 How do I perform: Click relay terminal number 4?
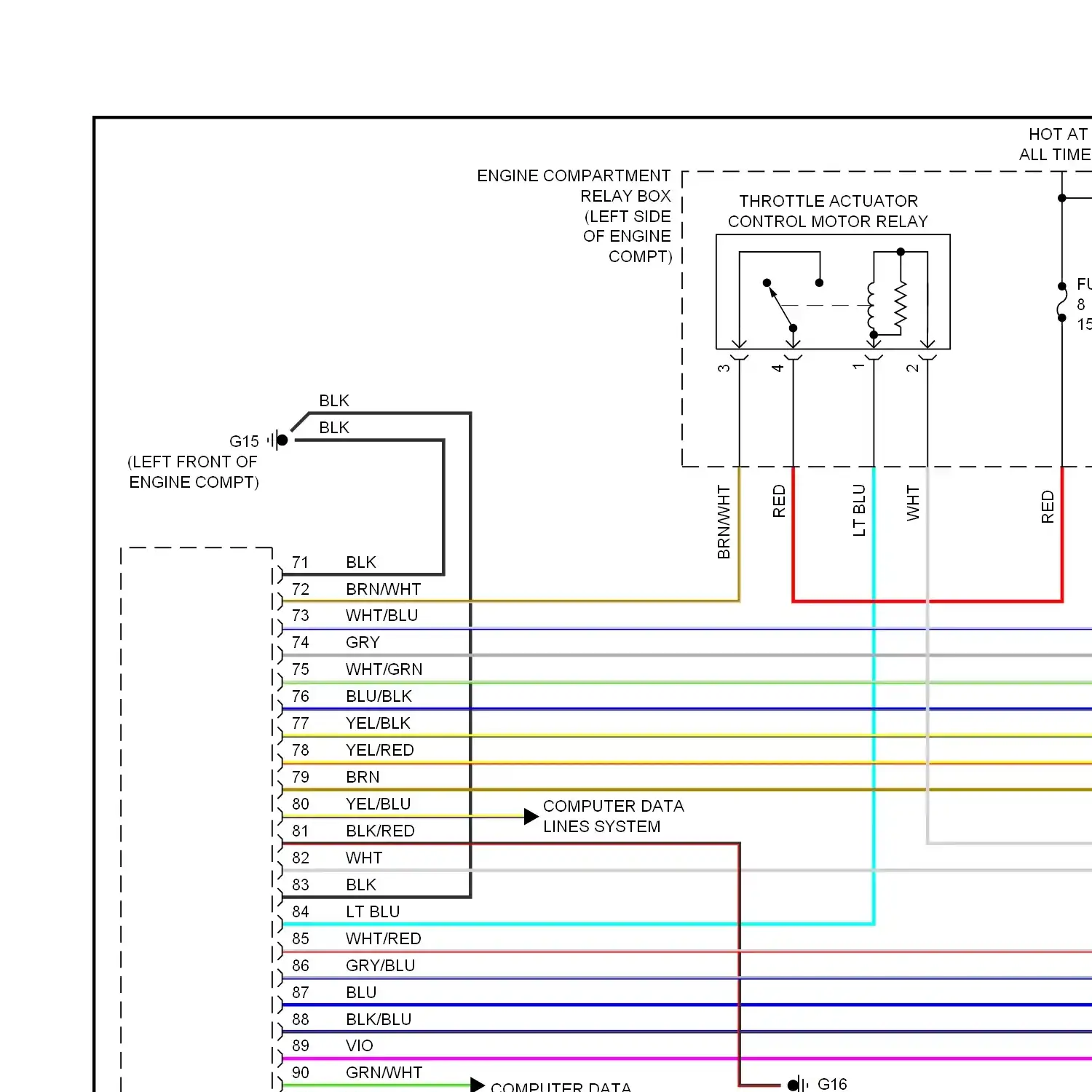(x=778, y=368)
